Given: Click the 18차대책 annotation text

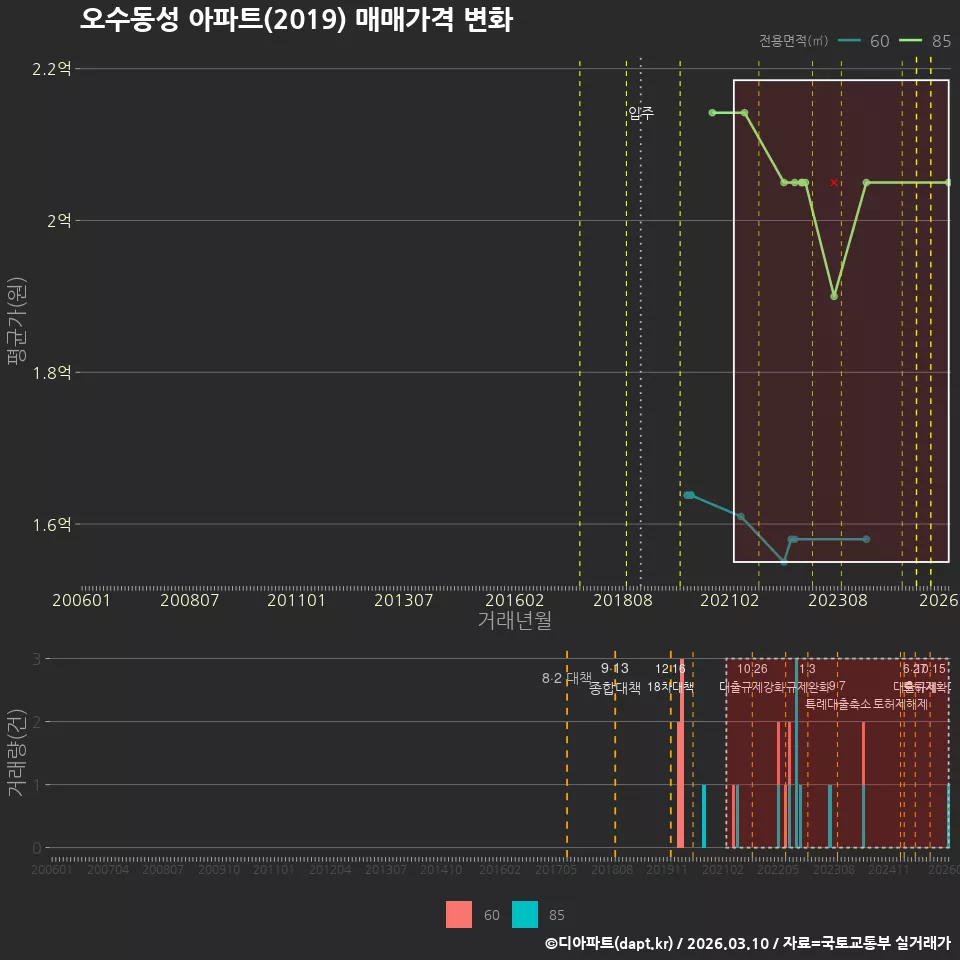Looking at the screenshot, I should 670,687.
